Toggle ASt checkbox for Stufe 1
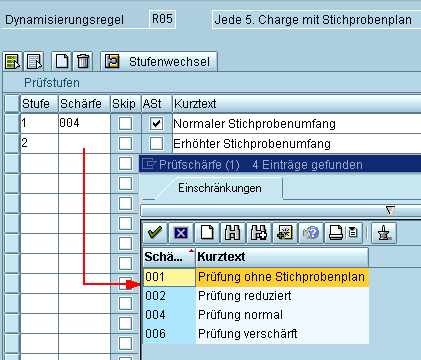The height and width of the screenshot is (360, 421). [156, 124]
